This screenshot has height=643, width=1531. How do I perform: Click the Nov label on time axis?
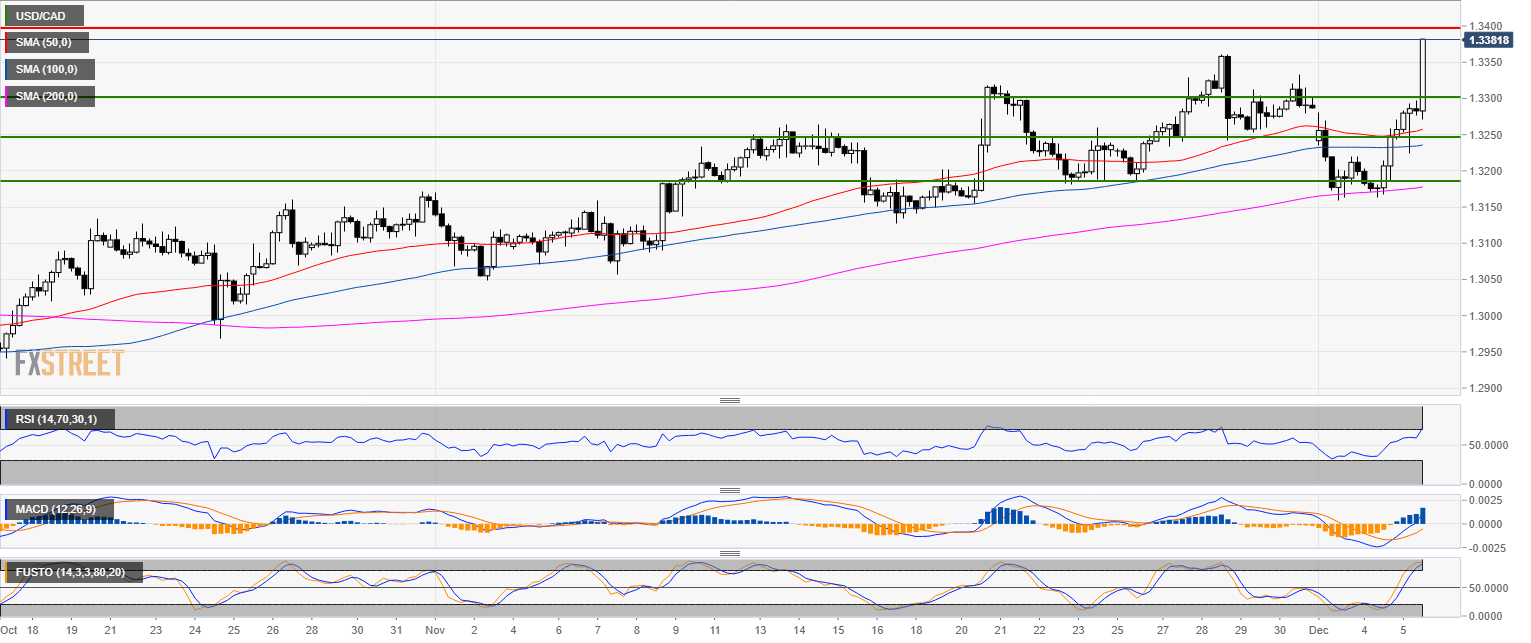pos(432,632)
